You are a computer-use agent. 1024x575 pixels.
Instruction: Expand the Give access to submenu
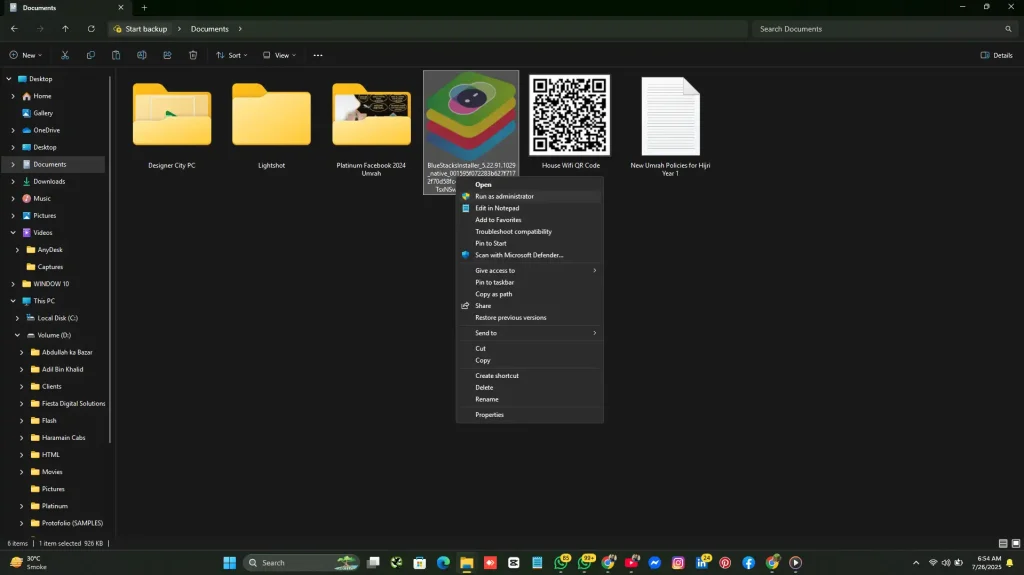[530, 271]
